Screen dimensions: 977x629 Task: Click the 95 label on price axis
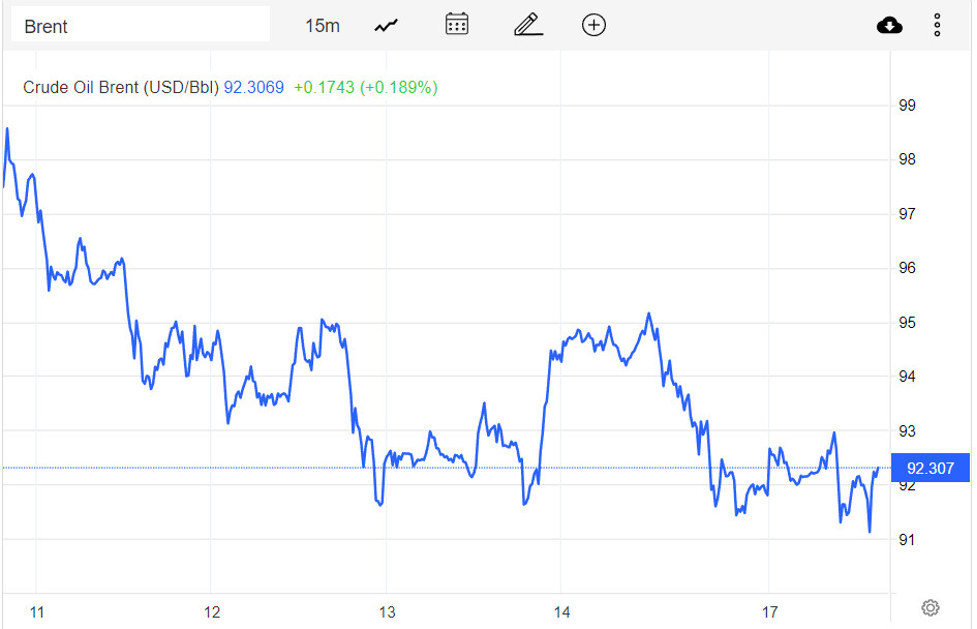pos(907,323)
